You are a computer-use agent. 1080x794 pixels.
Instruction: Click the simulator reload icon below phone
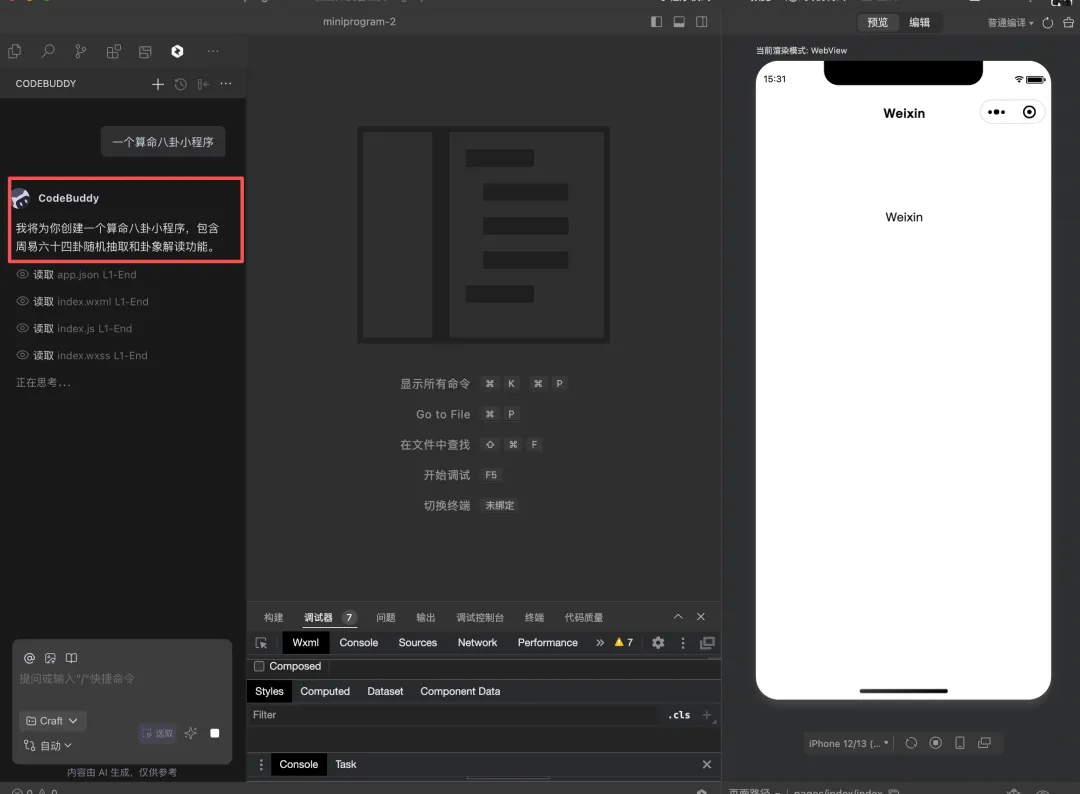(x=911, y=743)
